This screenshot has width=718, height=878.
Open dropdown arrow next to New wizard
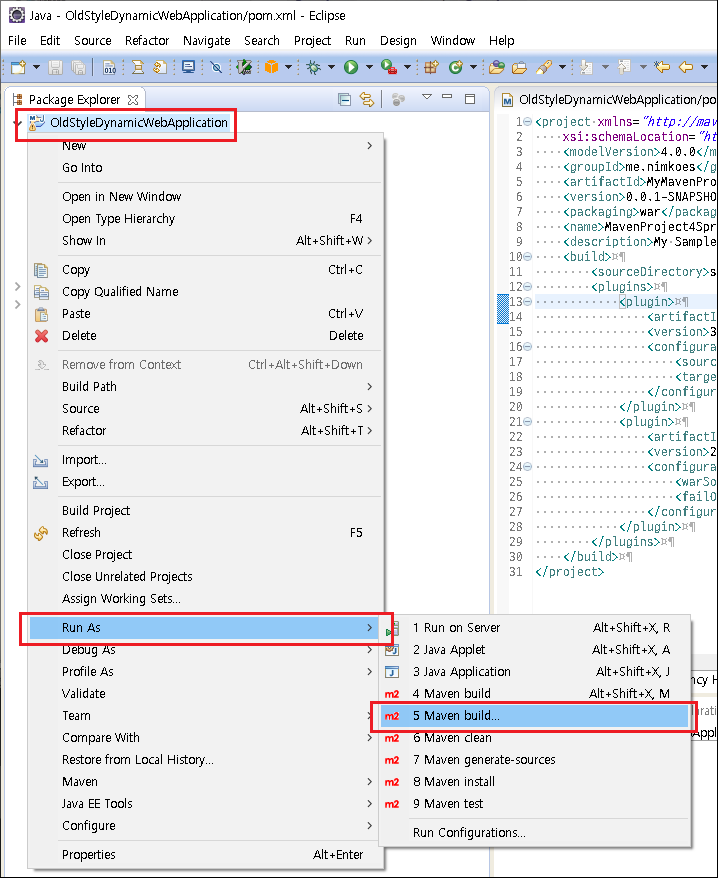(36, 68)
